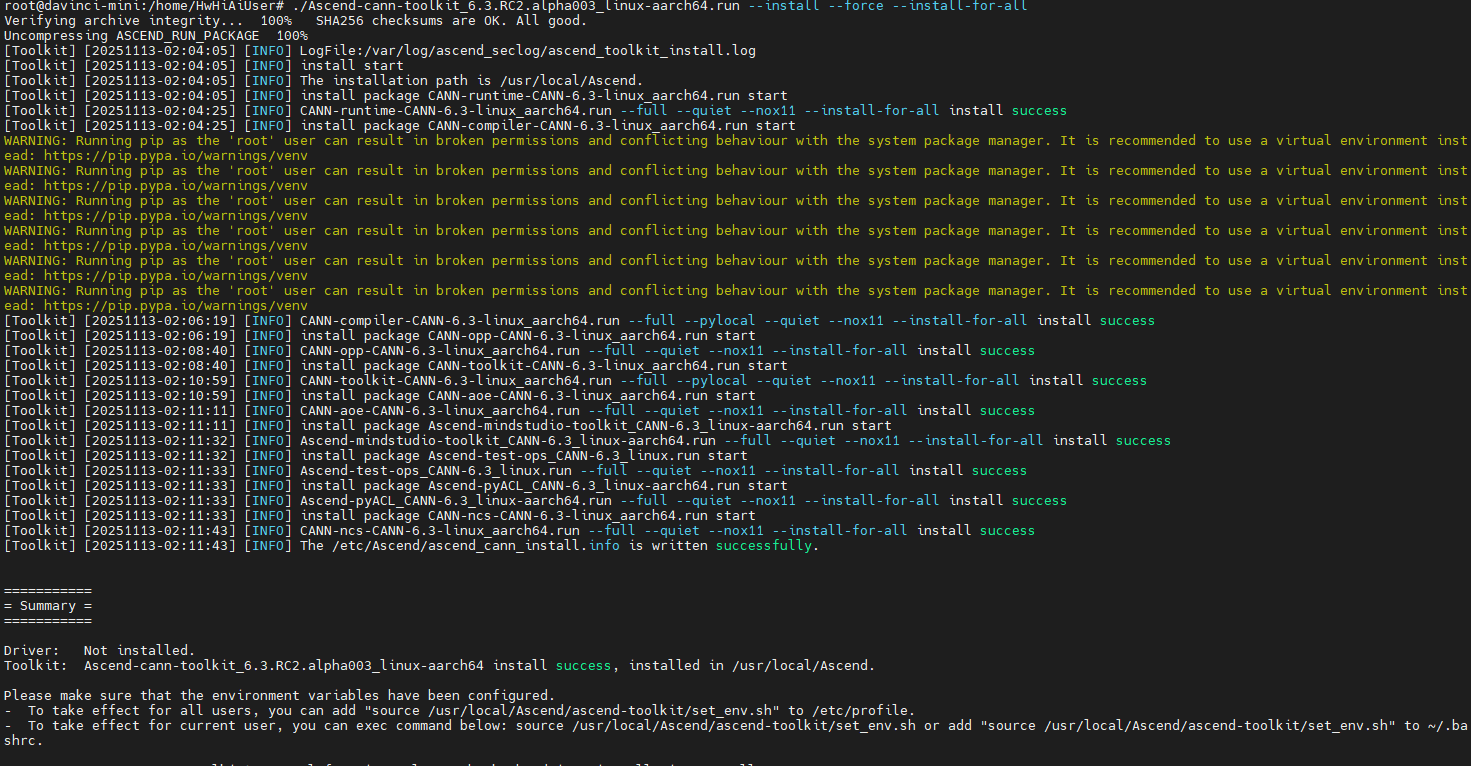The width and height of the screenshot is (1471, 766).
Task: Click "install package CANN-toolkit-CANN-6.3" start line
Action: coord(544,365)
